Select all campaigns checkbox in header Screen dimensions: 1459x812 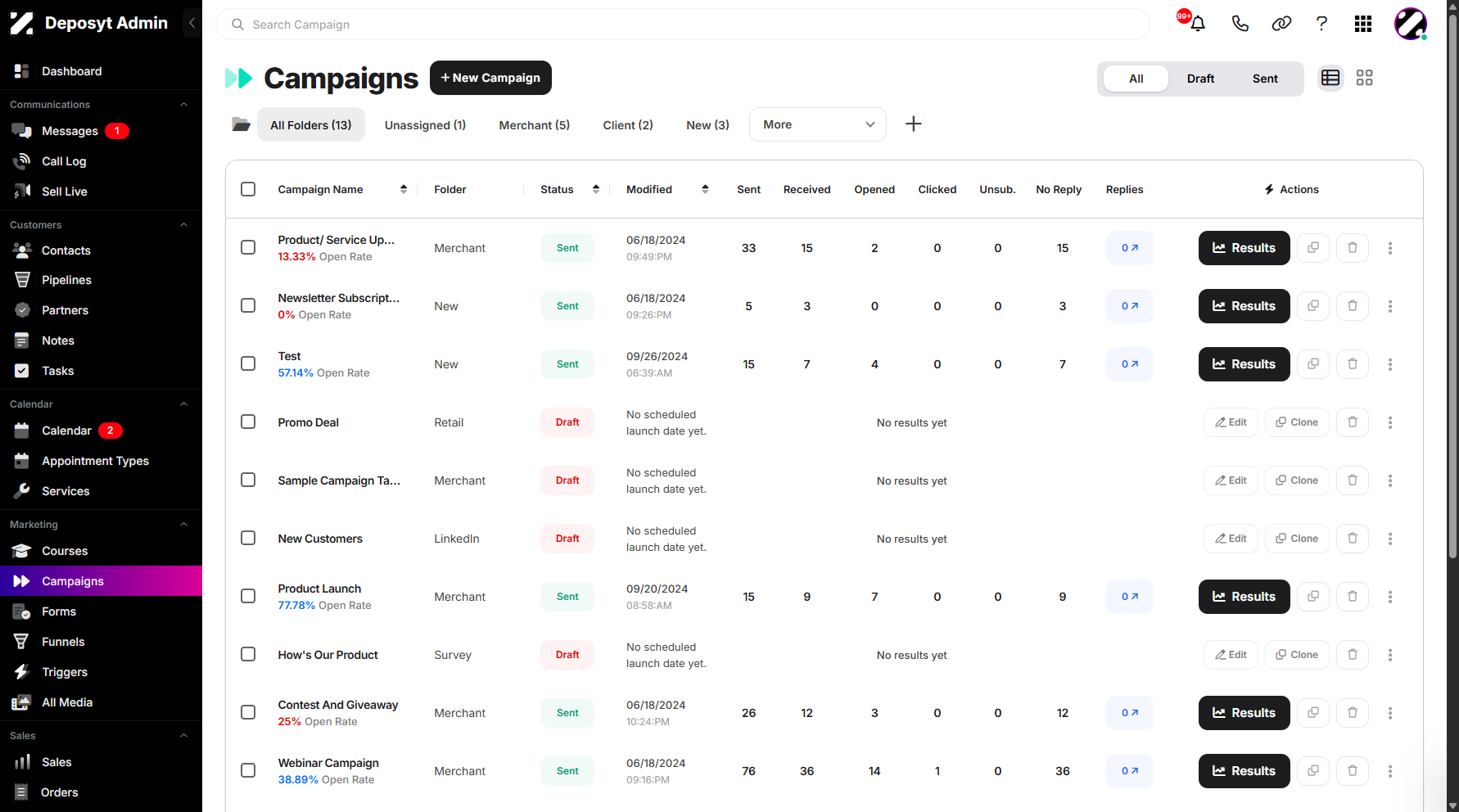click(x=248, y=189)
